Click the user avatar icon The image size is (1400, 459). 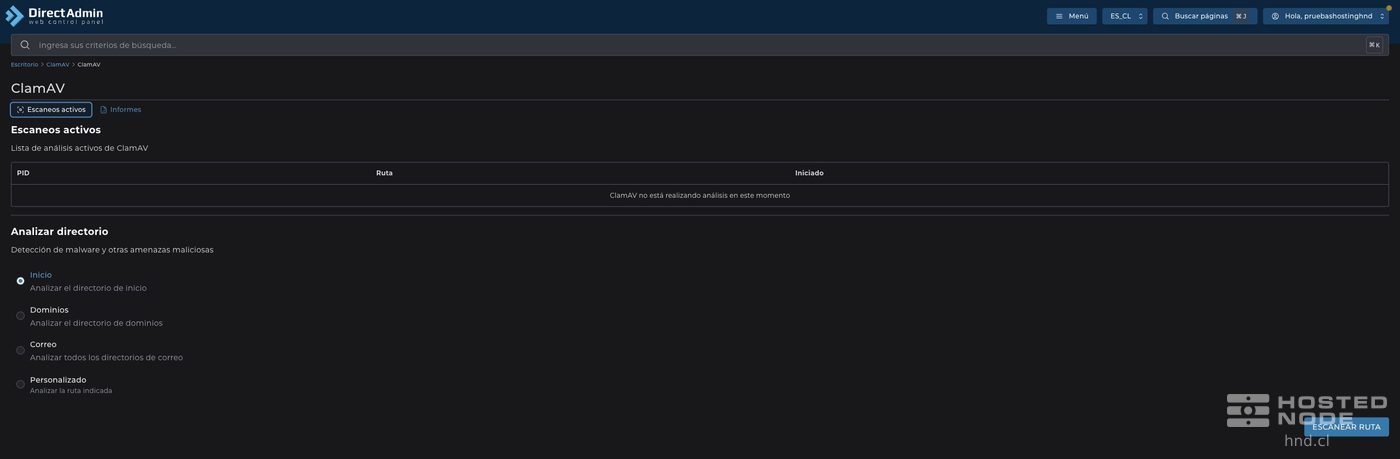click(x=1275, y=16)
